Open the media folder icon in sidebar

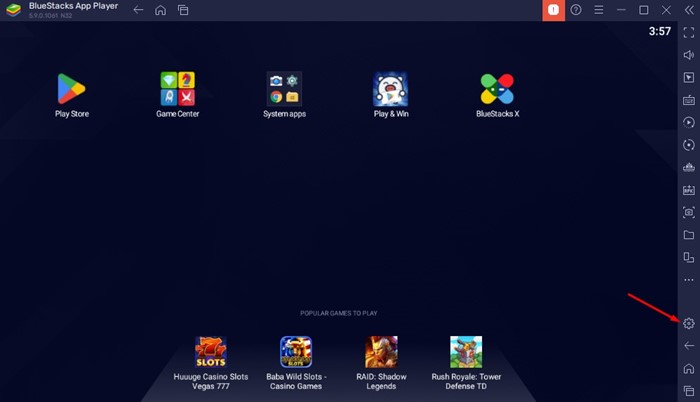[x=688, y=235]
